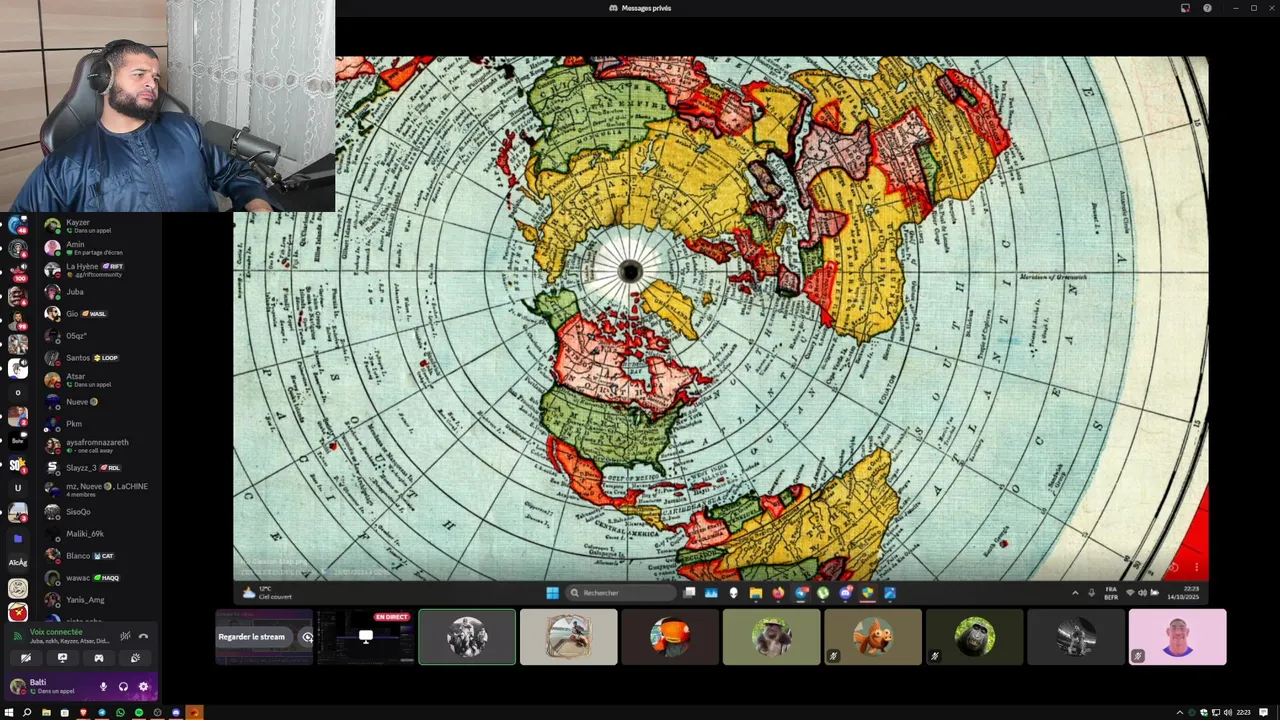Image resolution: width=1280 pixels, height=720 pixels.
Task: Open WhatsApp in host taskbar
Action: click(120, 712)
